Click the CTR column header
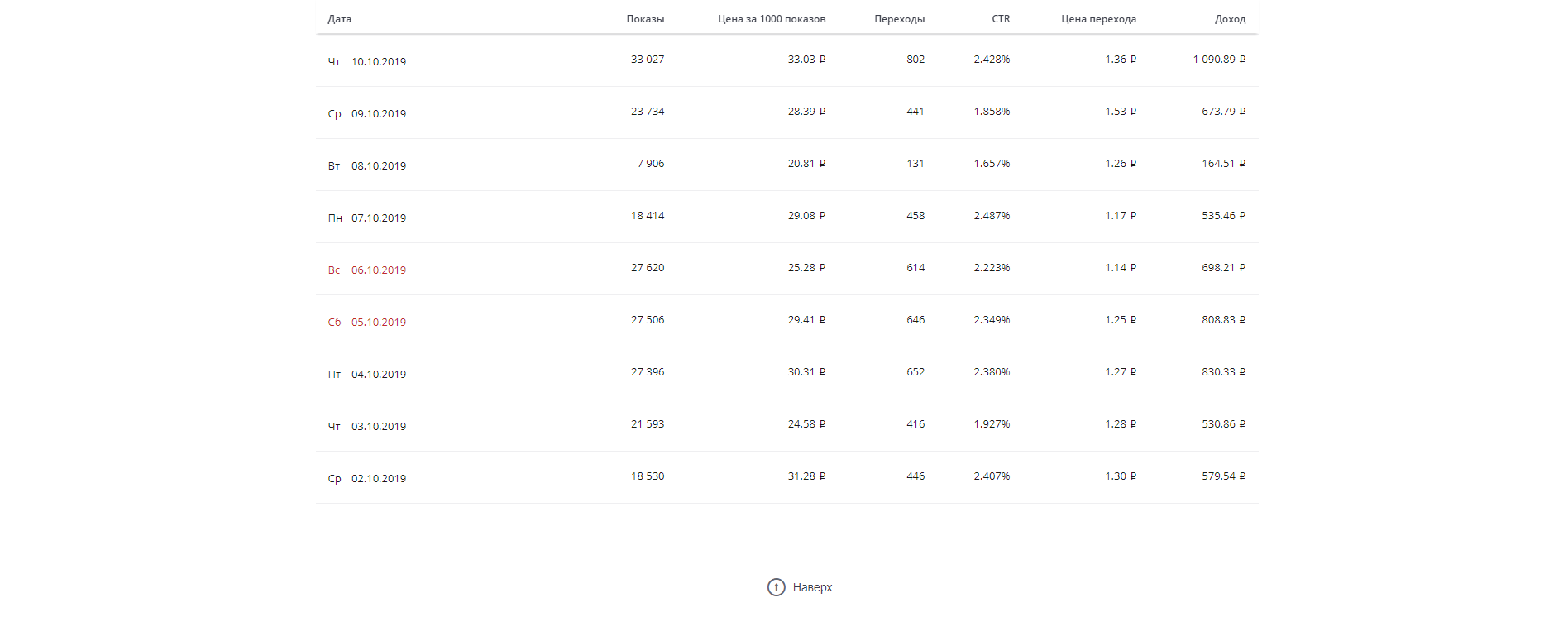This screenshot has width=1568, height=636. [1001, 19]
